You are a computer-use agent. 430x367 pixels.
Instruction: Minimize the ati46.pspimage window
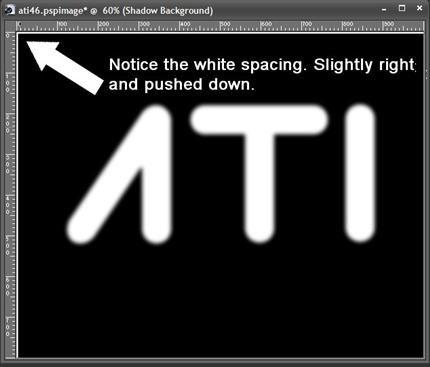(385, 10)
